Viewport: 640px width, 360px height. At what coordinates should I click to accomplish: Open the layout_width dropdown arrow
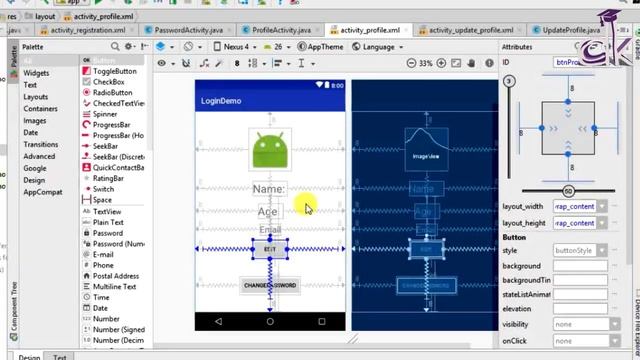[602, 206]
